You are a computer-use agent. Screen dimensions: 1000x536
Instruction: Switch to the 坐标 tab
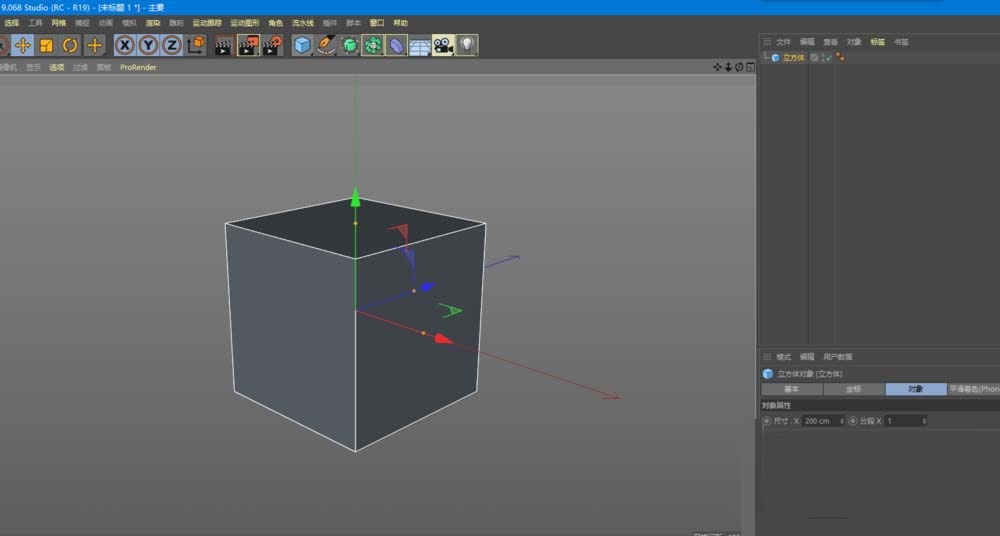[853, 389]
